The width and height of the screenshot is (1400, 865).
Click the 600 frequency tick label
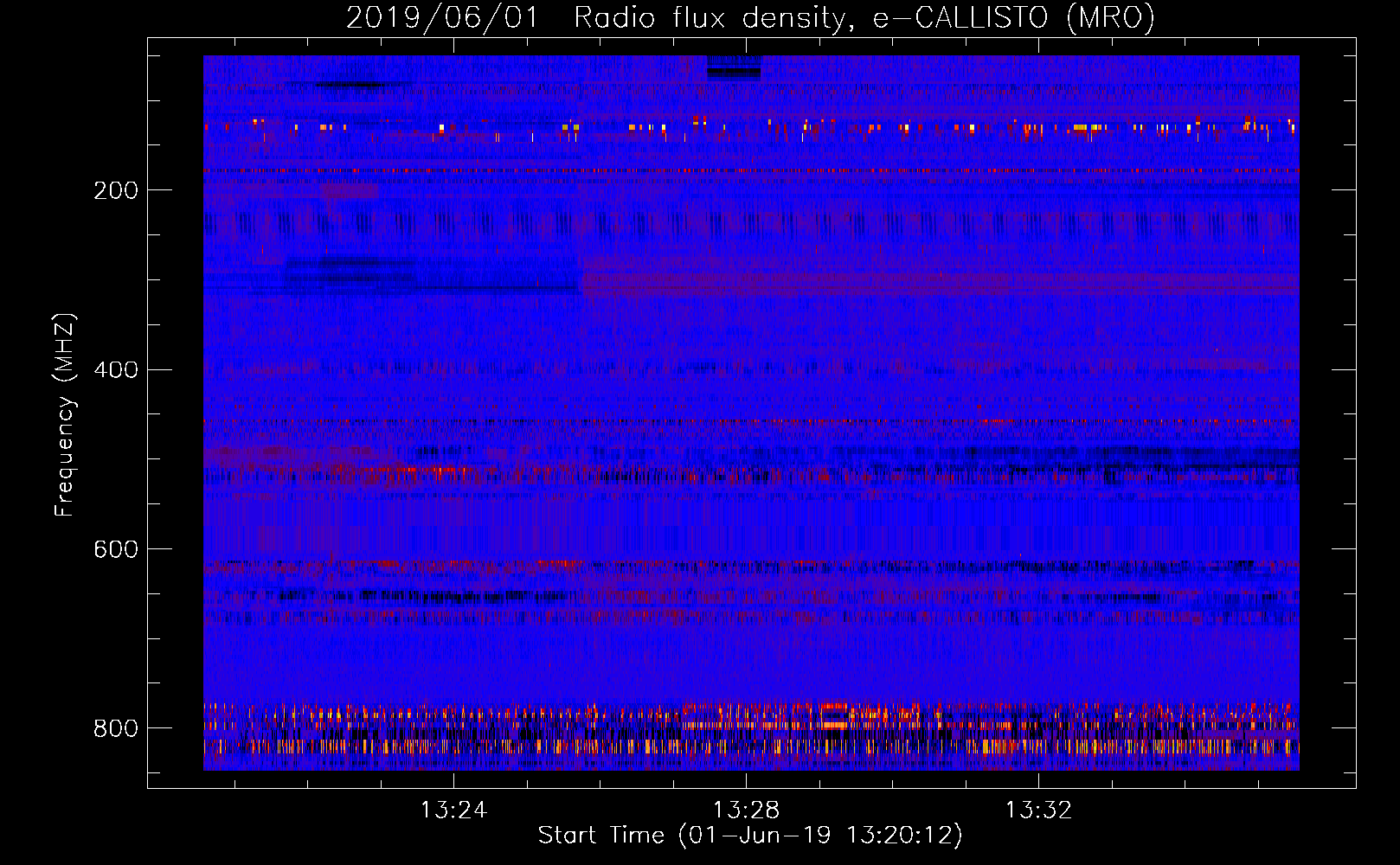pyautogui.click(x=116, y=549)
